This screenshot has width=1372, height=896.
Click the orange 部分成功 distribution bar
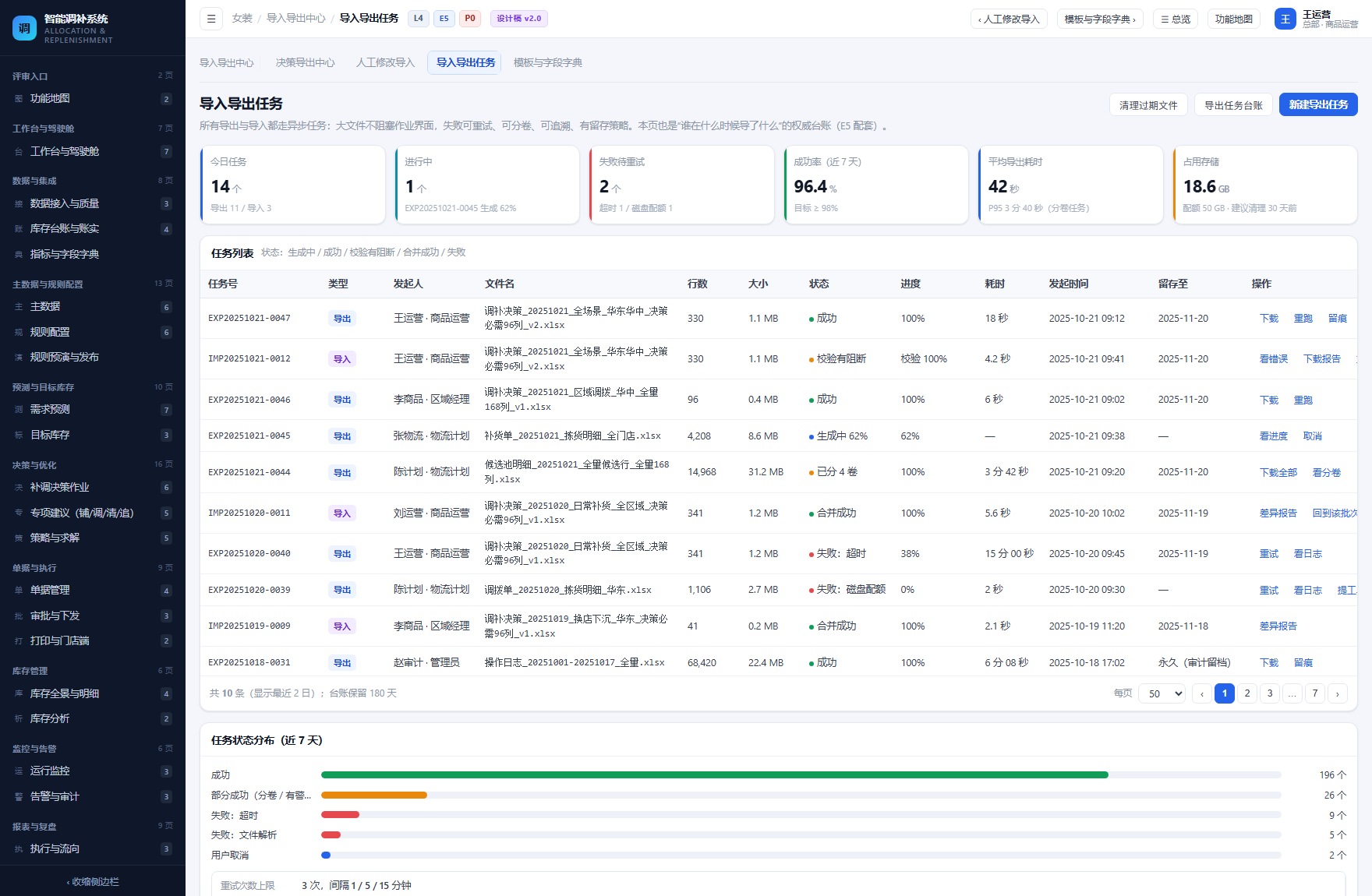[x=374, y=795]
